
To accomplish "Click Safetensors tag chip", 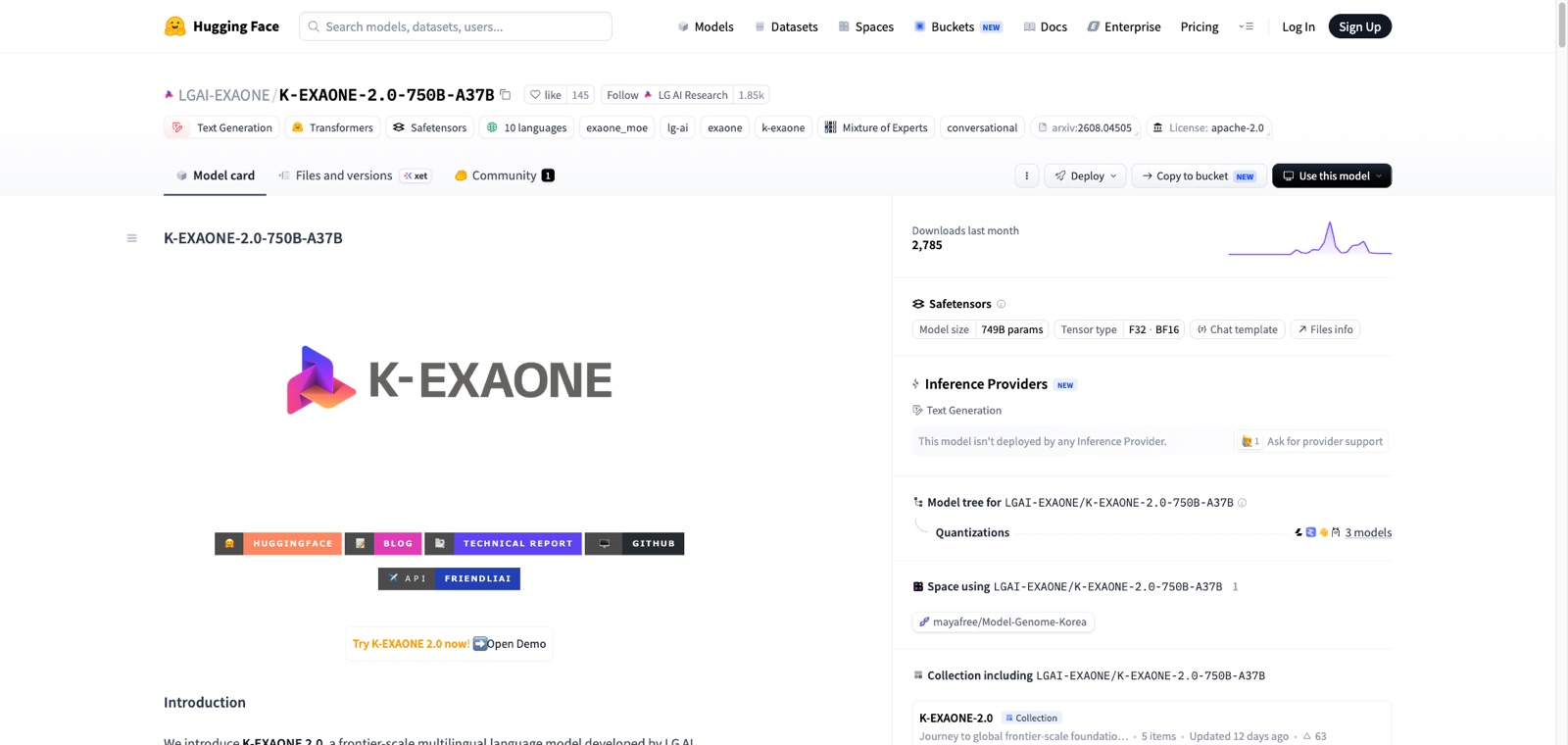I will click(x=429, y=127).
